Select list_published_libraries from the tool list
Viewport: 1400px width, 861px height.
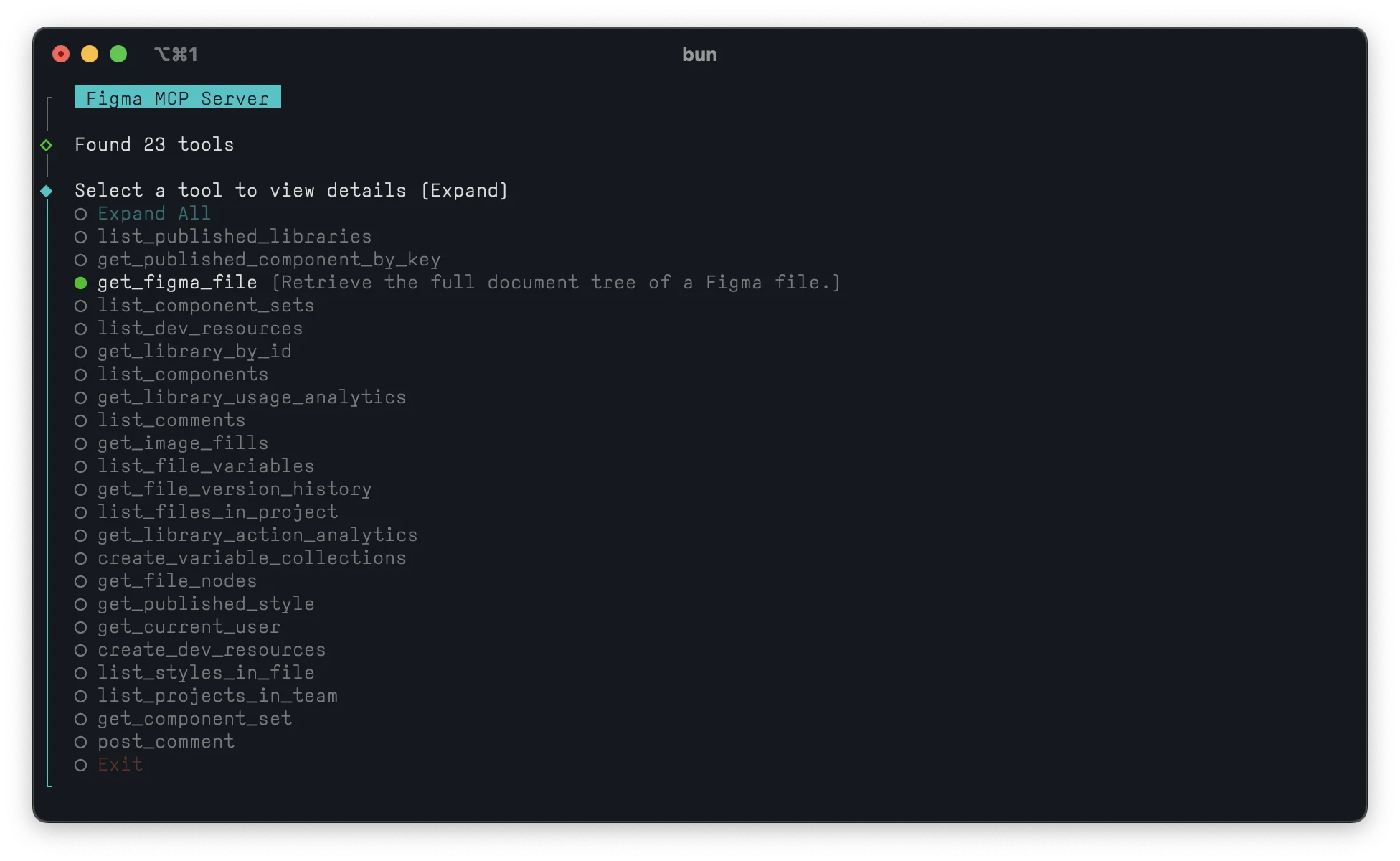pyautogui.click(x=234, y=236)
